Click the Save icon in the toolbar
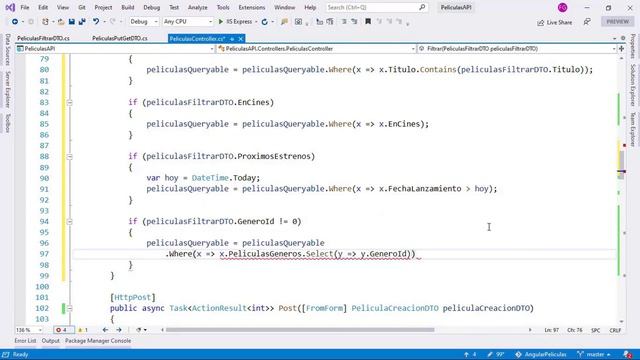The height and width of the screenshot is (360, 640). pos(71,22)
